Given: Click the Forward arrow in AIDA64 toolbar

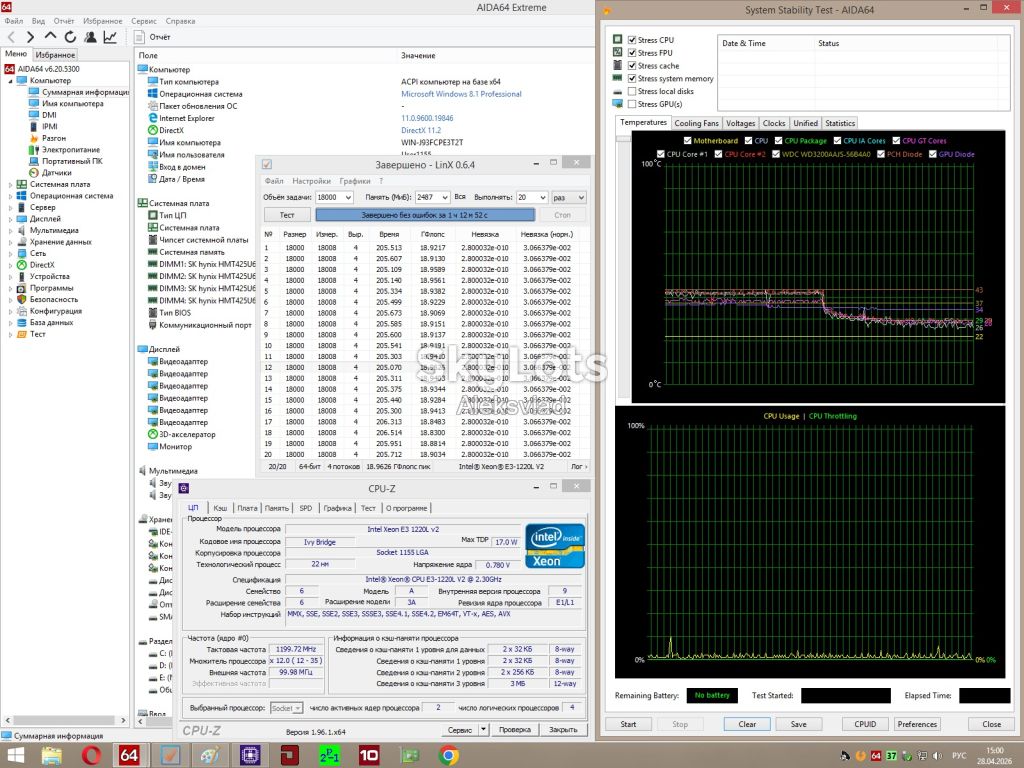Looking at the screenshot, I should pos(30,37).
